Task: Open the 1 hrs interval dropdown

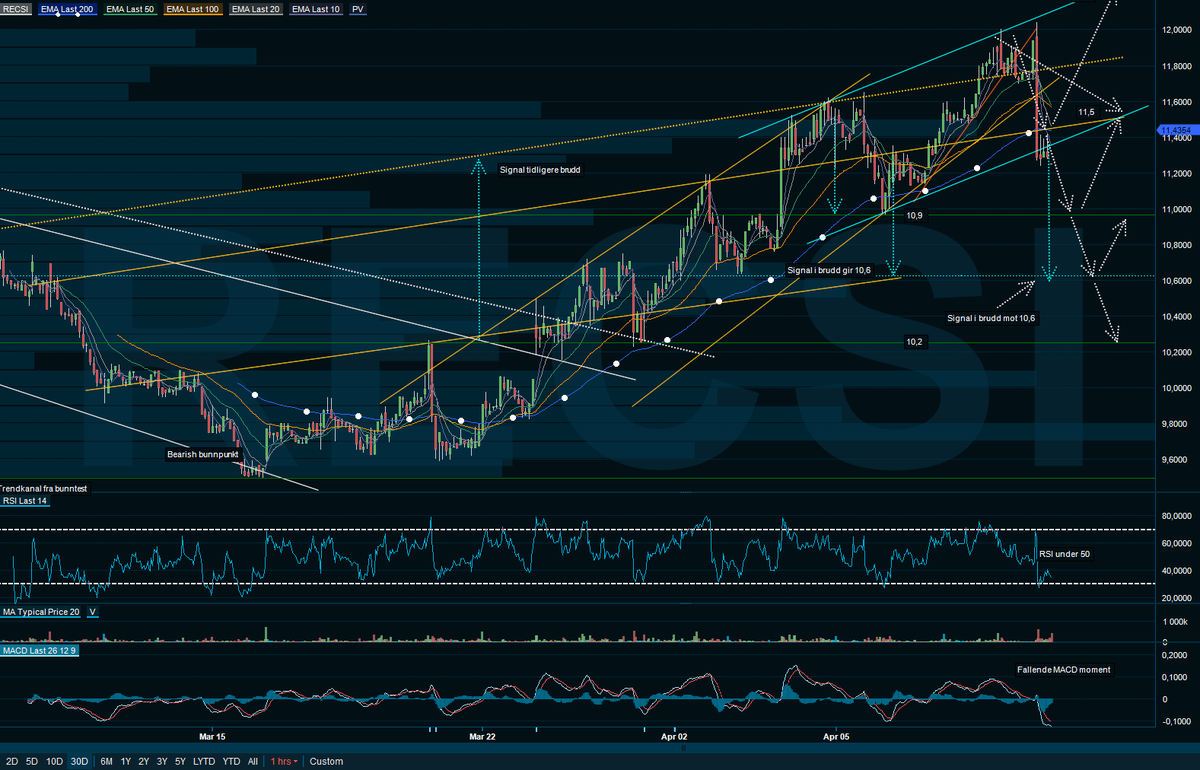Action: [x=284, y=761]
